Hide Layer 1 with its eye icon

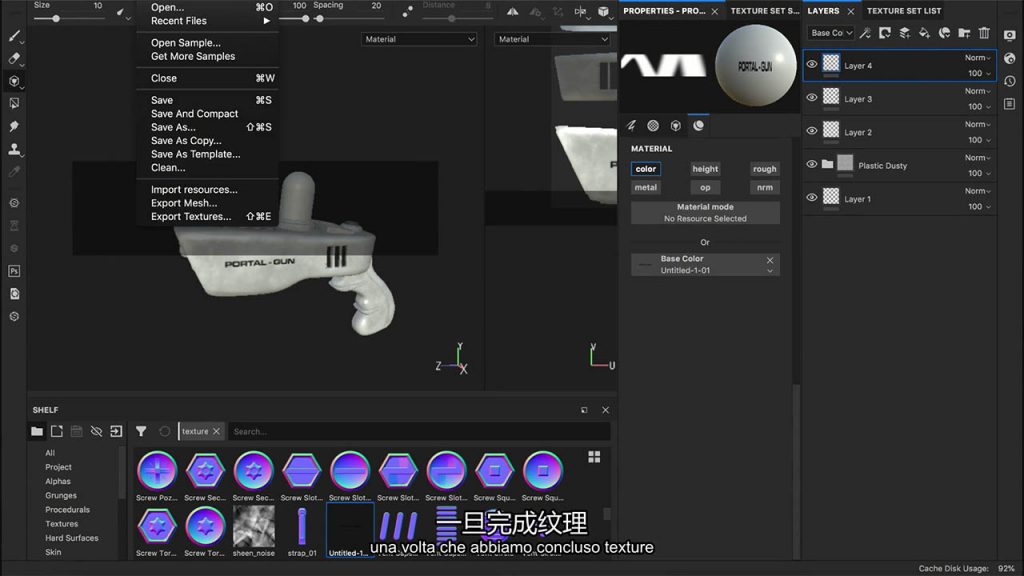pyautogui.click(x=812, y=197)
